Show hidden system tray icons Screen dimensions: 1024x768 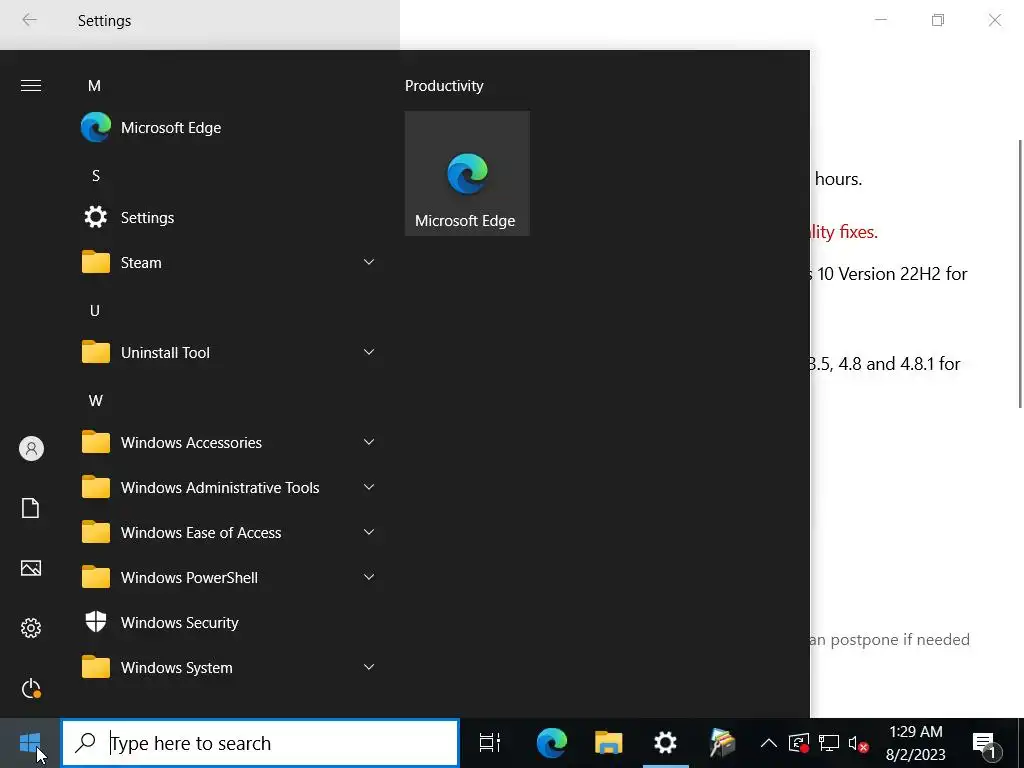click(x=769, y=743)
